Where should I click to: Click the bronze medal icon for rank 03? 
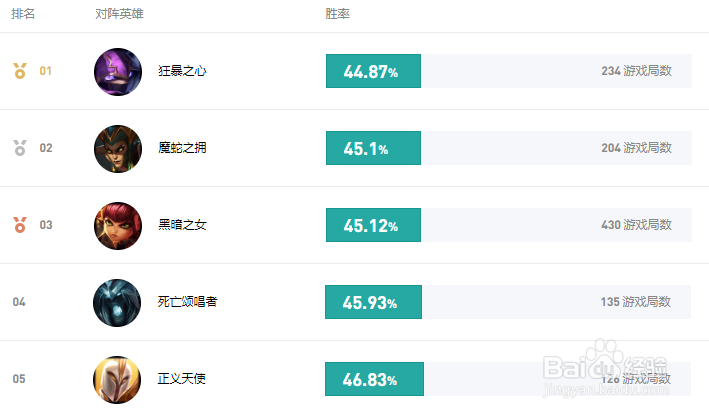tap(20, 225)
